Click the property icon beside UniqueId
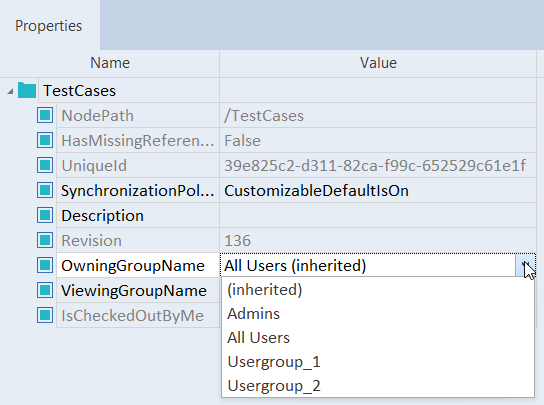 (x=45, y=165)
